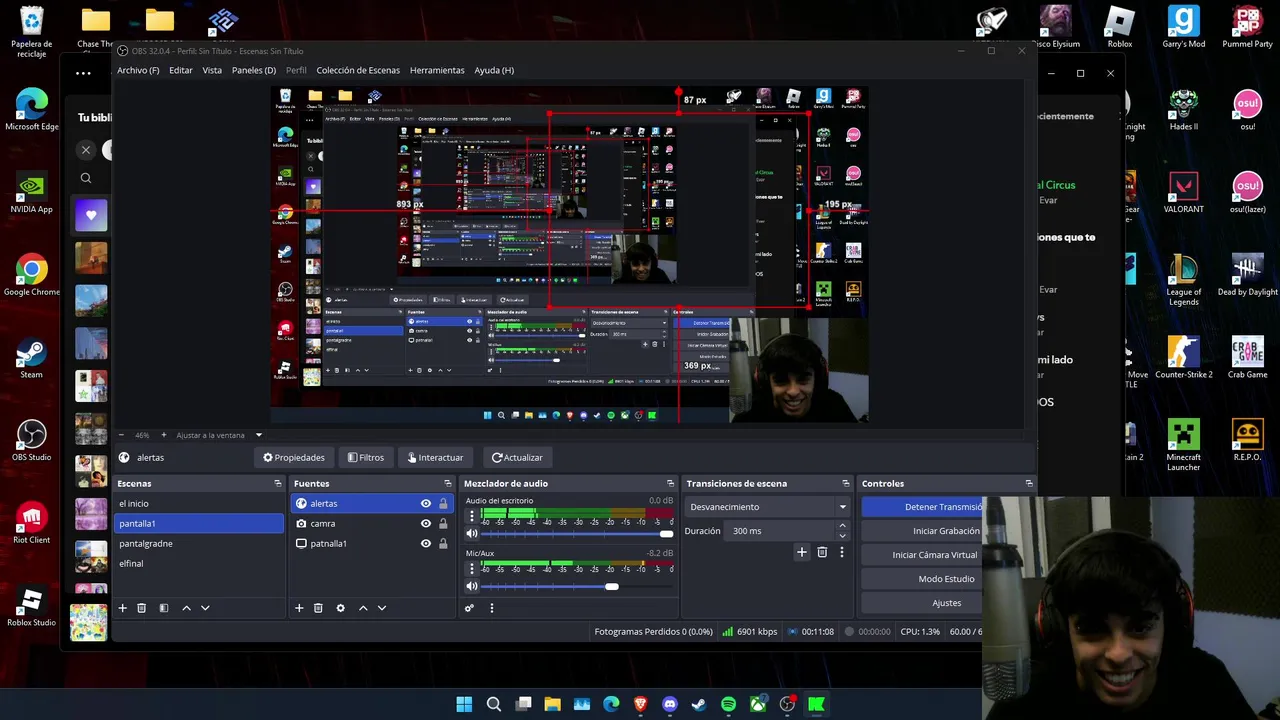
Task: Open Paneles (D) menu
Action: point(254,70)
